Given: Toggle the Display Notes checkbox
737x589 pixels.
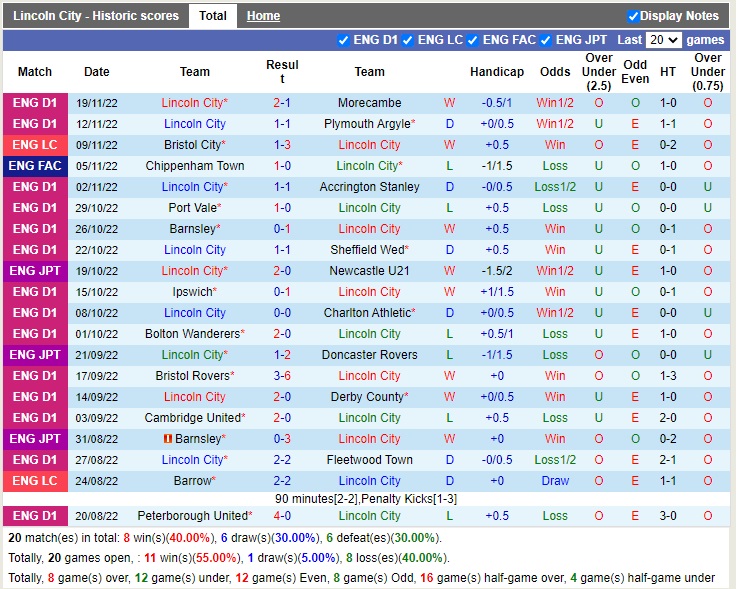Looking at the screenshot, I should 633,16.
